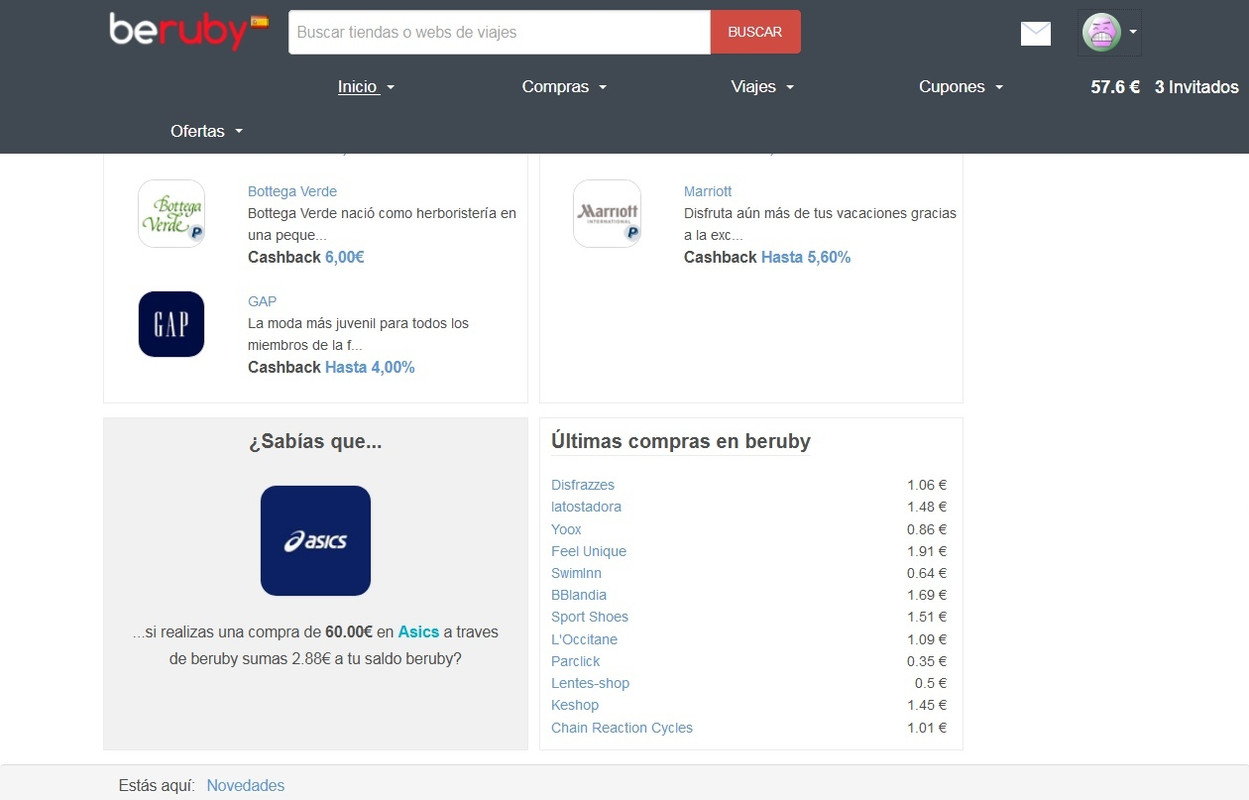The image size is (1249, 800).
Task: Click the 1.01 € Chain Reaction amount
Action: pos(927,728)
